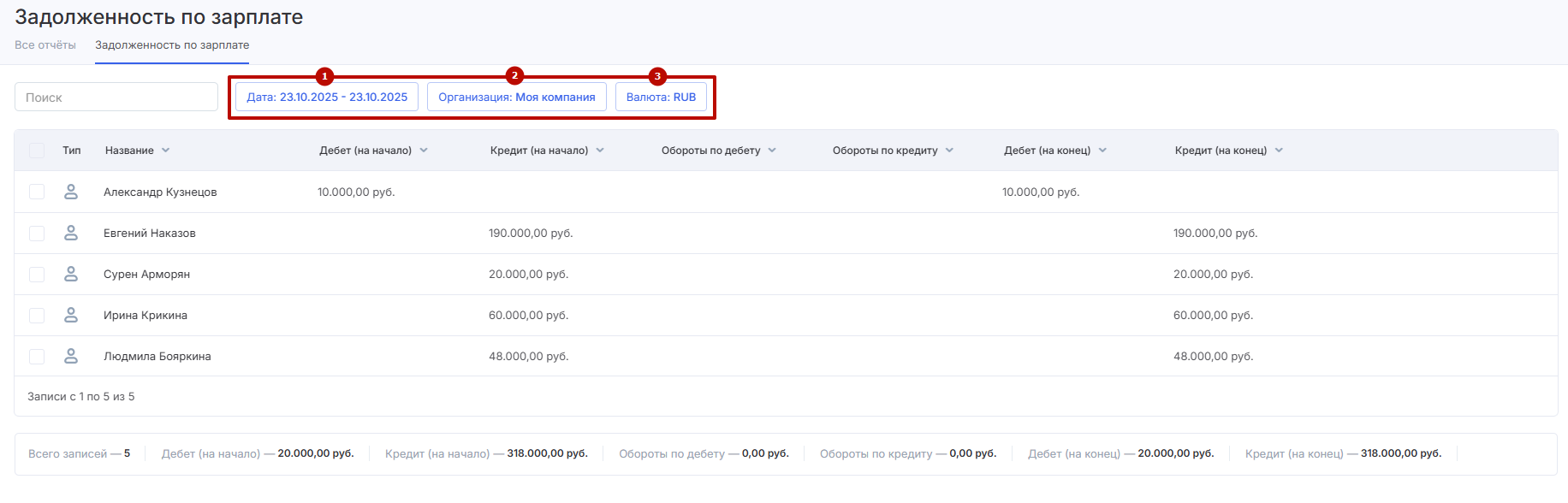Click the person icon next to Александр Кузнецов

click(71, 192)
